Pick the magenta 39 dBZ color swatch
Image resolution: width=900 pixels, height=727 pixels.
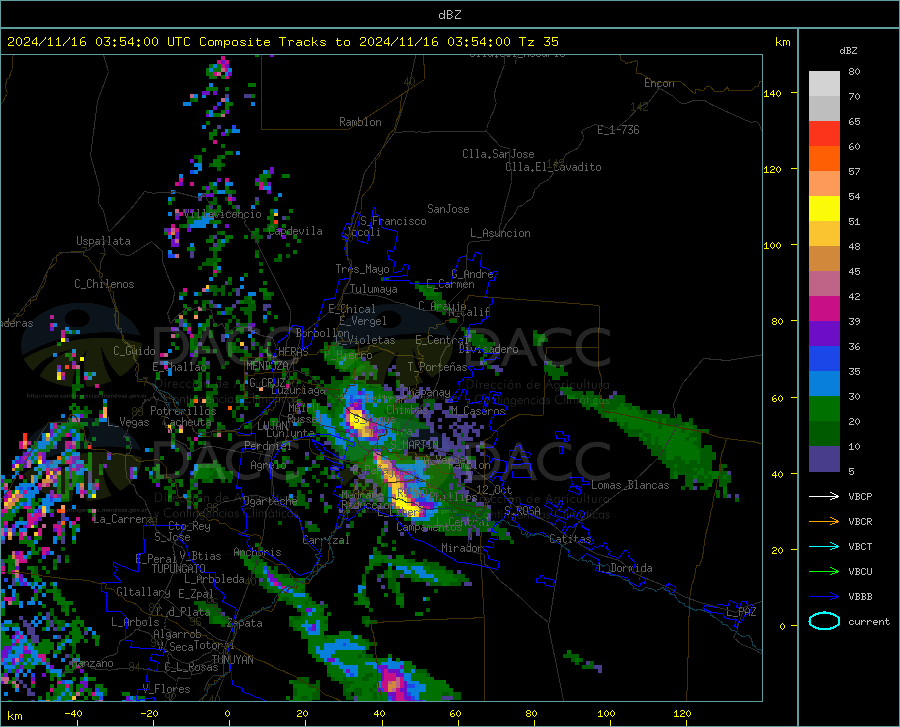(824, 309)
